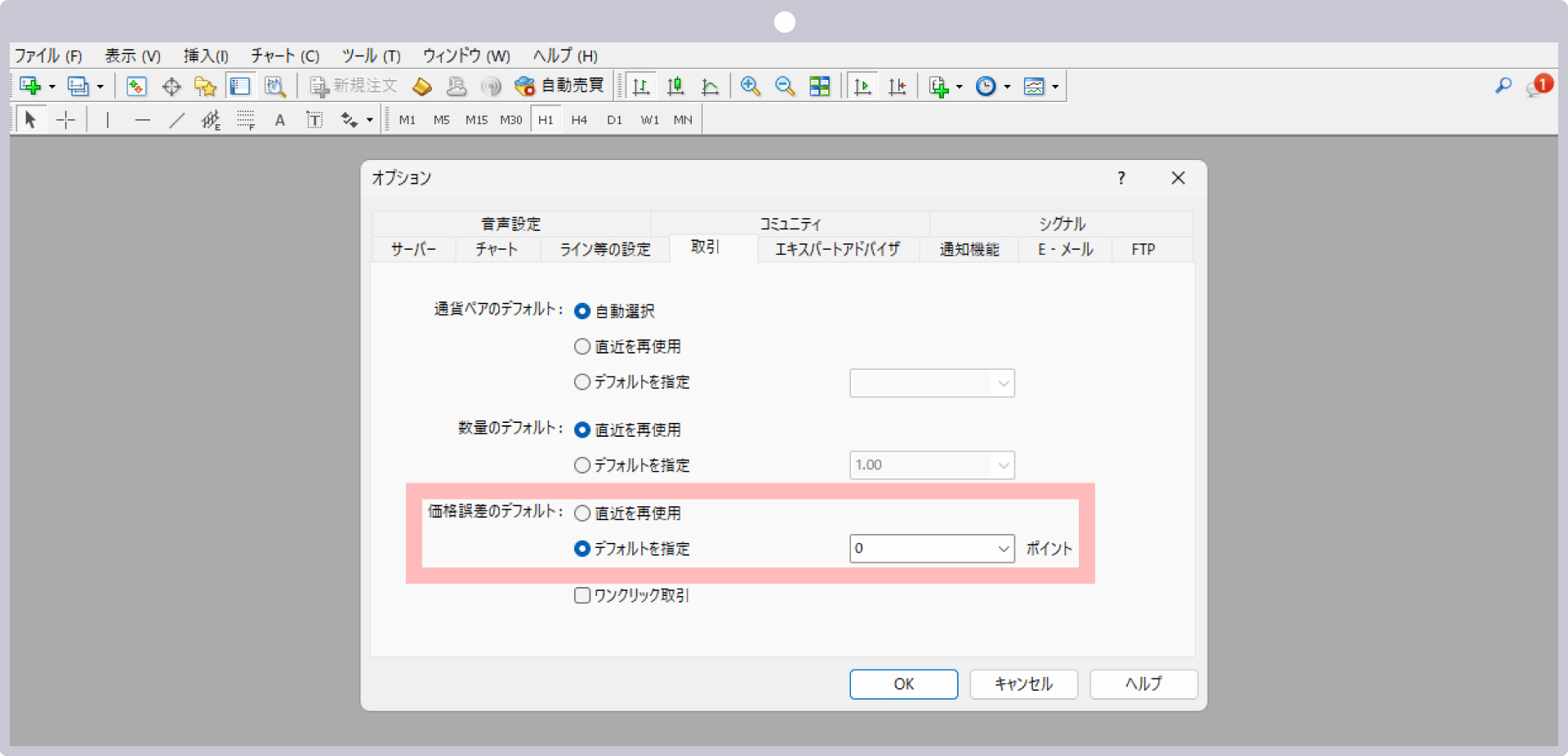Select 直近を再使用 under 価格誤差のデフォルト
The image size is (1568, 756).
(627, 513)
